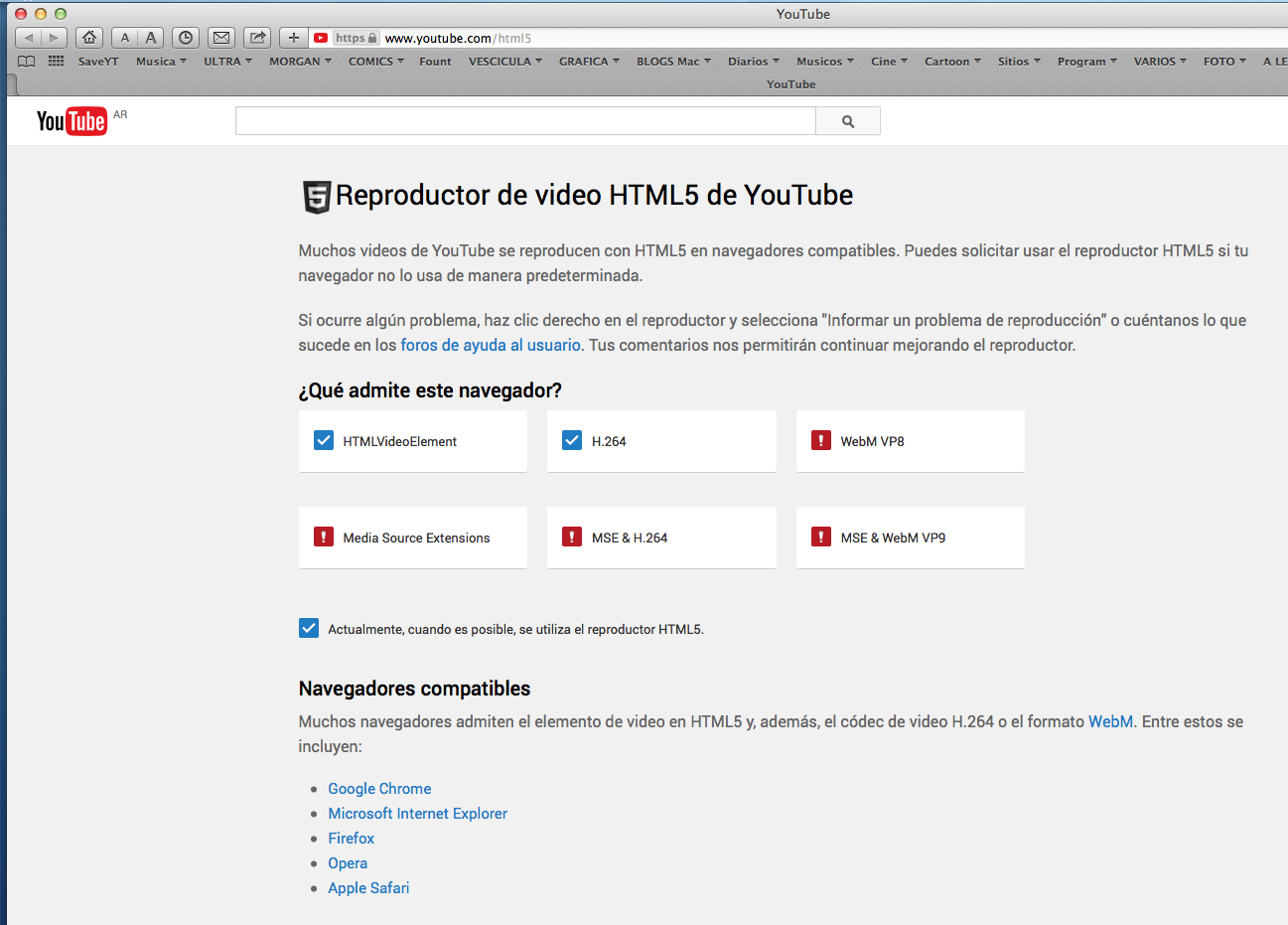Click the warning icon beside Media Source Extensions
The image size is (1288, 925).
(x=324, y=537)
